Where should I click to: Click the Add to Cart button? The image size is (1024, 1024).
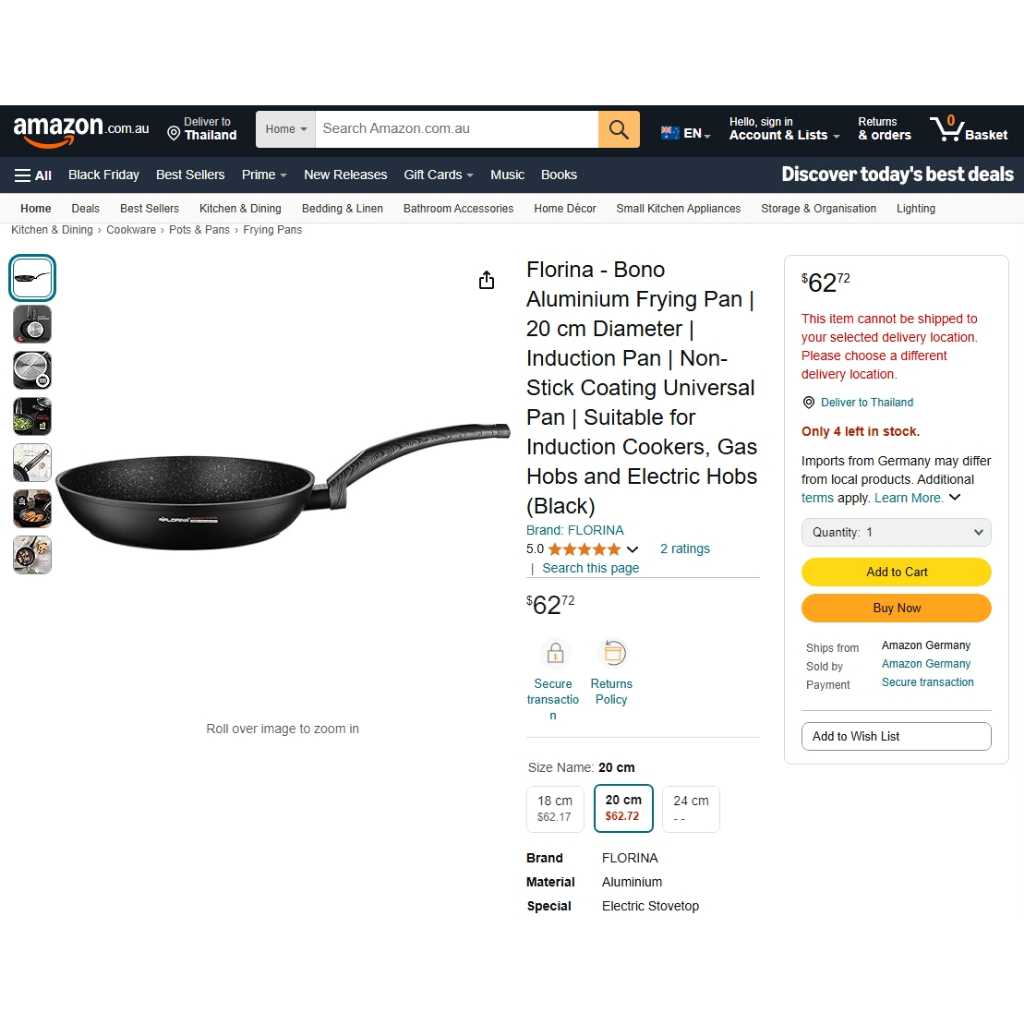point(896,572)
